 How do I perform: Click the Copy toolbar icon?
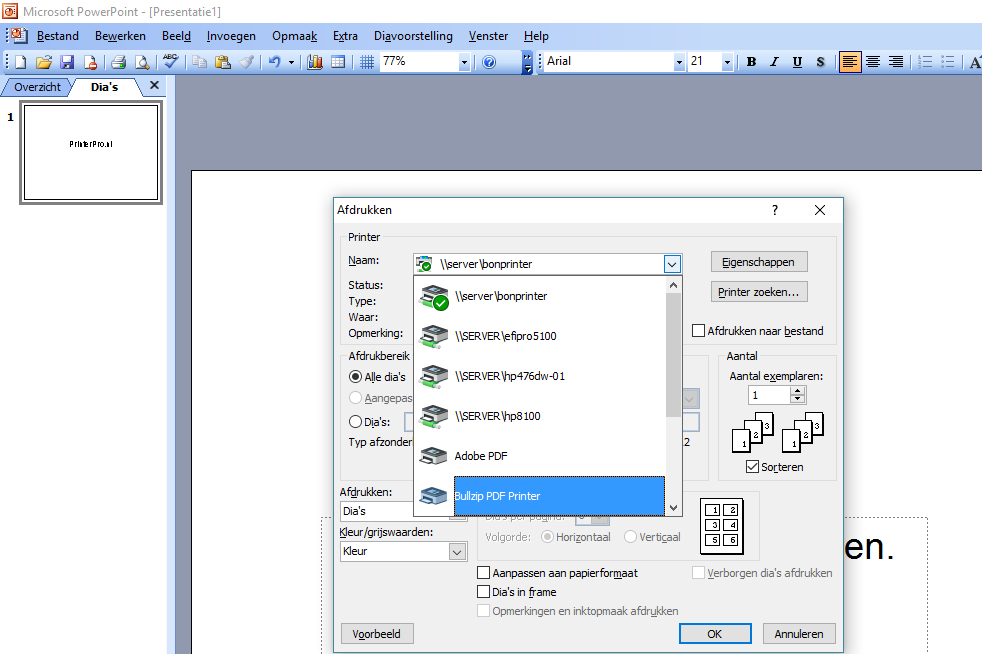click(199, 61)
